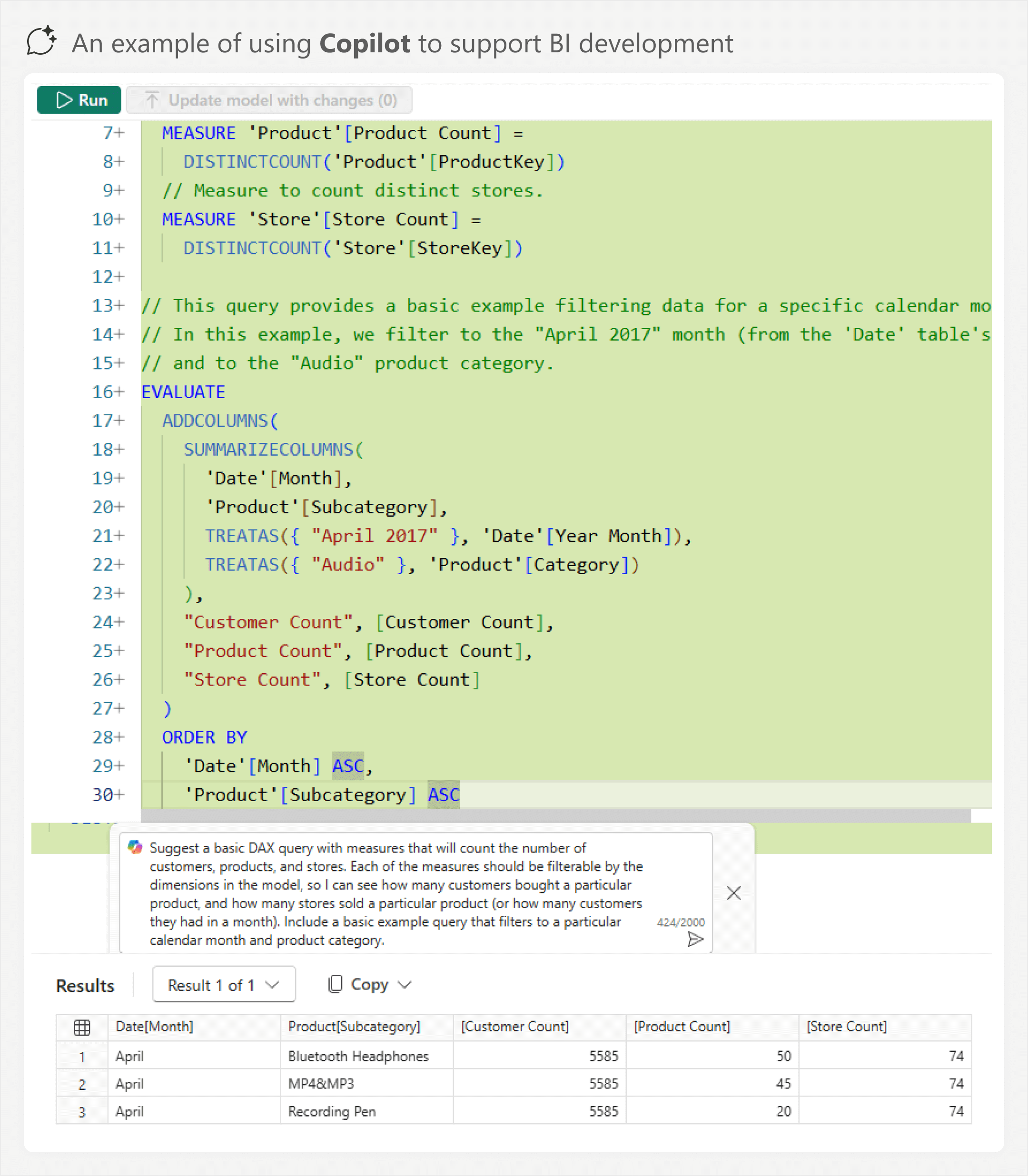This screenshot has height=1176, width=1028.
Task: Open the Result 1 of 1 dropdown
Action: coord(224,984)
